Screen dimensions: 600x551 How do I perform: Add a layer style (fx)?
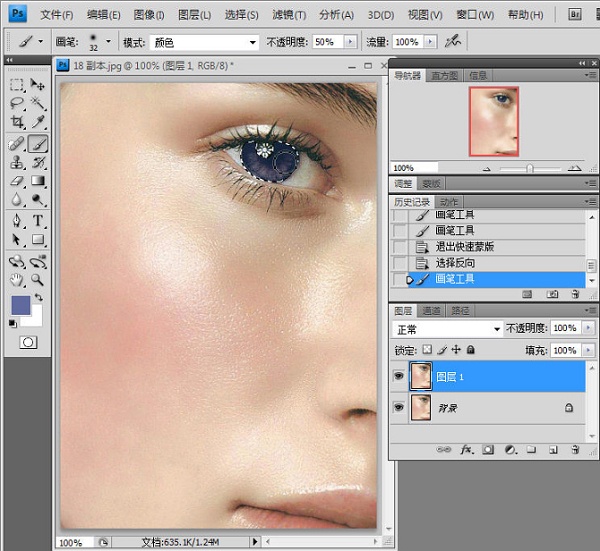[466, 449]
